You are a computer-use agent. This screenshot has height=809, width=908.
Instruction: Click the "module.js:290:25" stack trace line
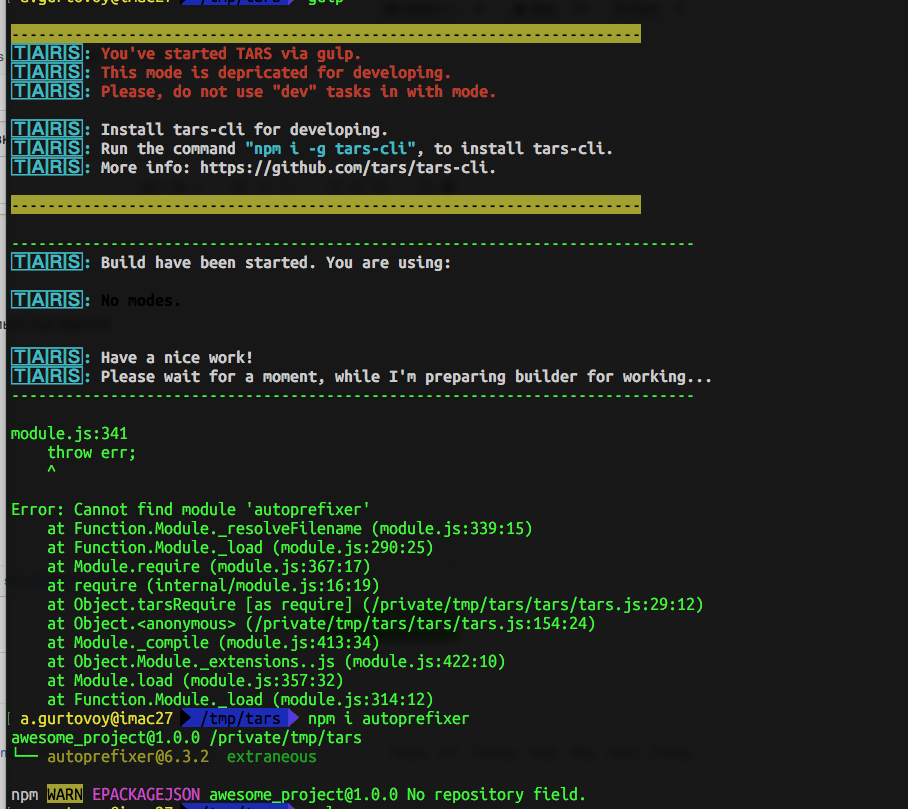pos(240,548)
